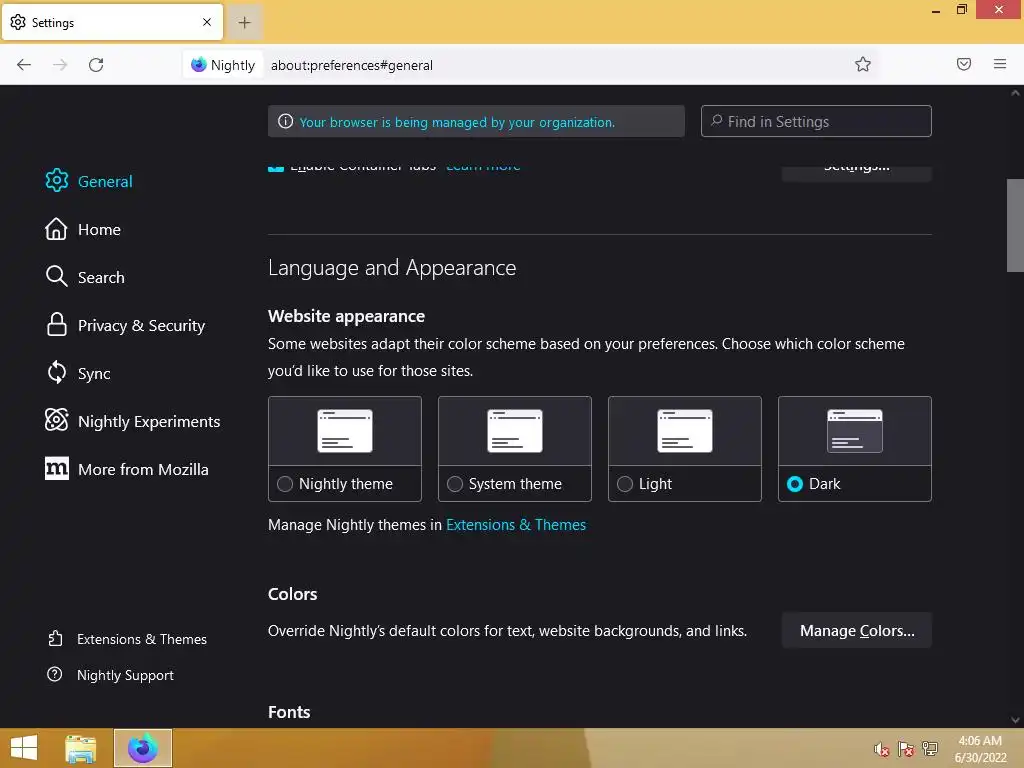Close the Settings tab
Image resolution: width=1024 pixels, height=768 pixels.
[x=207, y=22]
